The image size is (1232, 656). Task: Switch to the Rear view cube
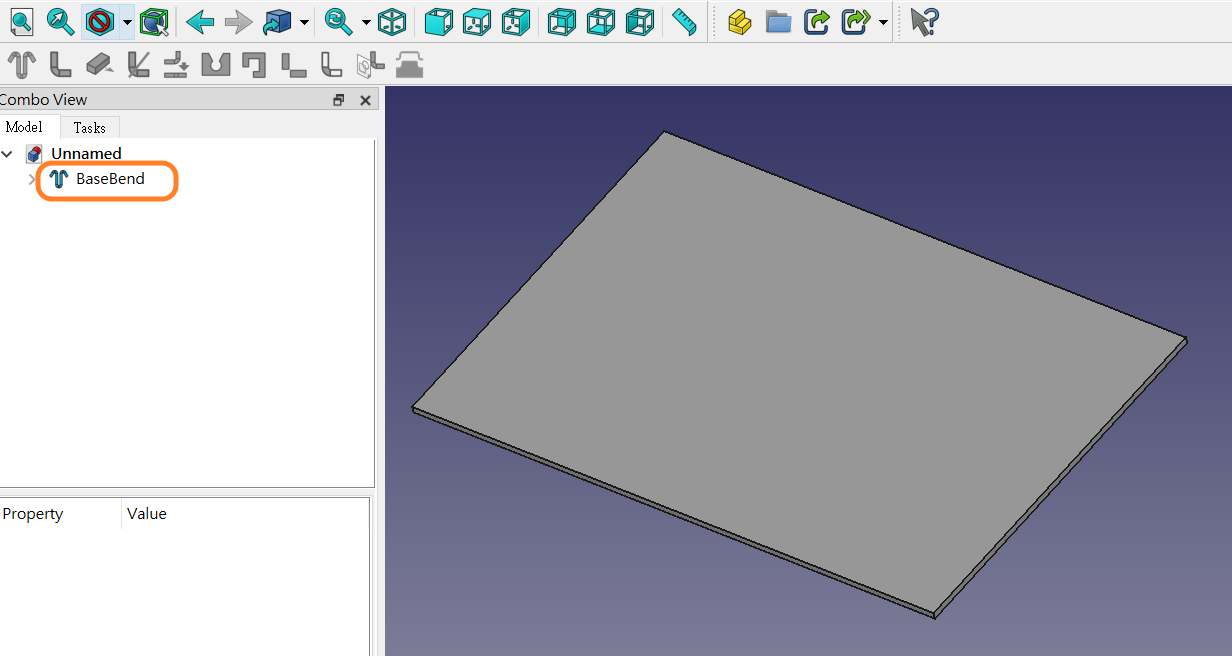562,21
